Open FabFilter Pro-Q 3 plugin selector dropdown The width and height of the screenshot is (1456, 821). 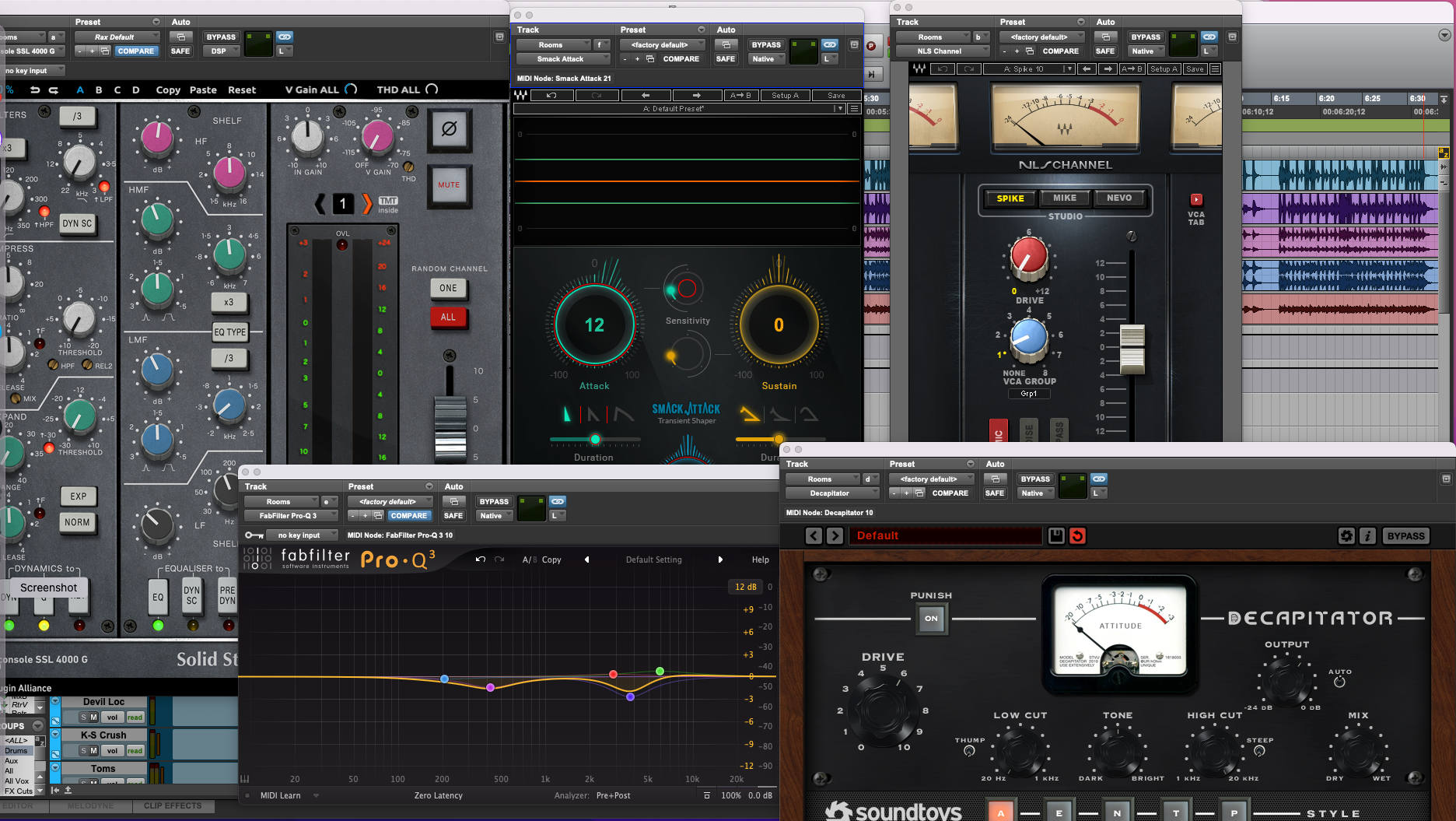click(x=291, y=516)
